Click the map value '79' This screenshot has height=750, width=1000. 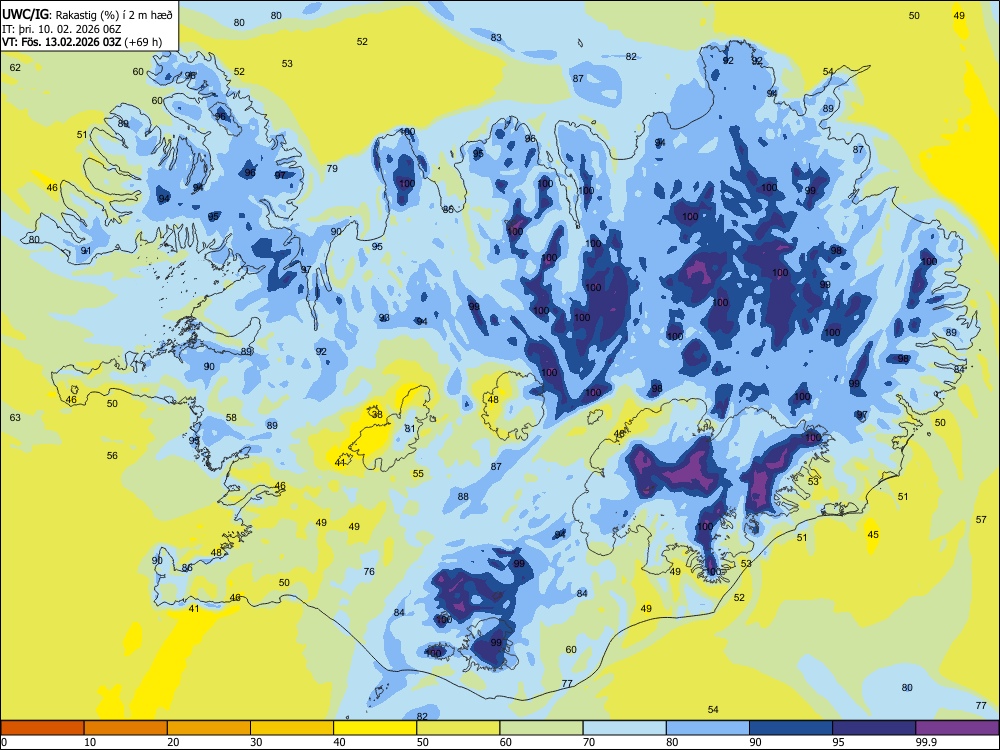point(332,169)
